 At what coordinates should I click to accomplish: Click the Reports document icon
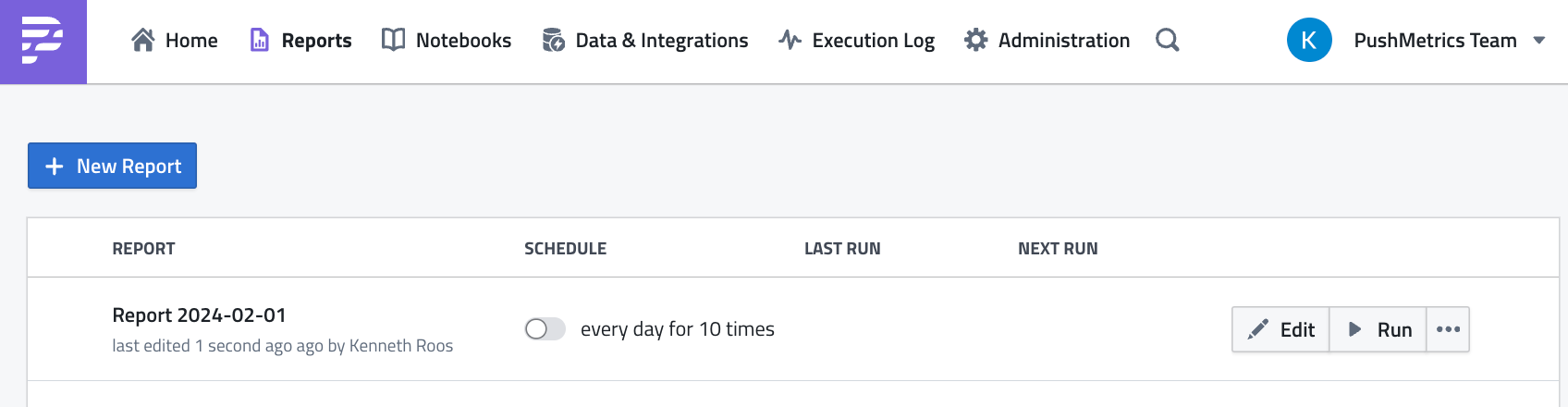pos(260,40)
